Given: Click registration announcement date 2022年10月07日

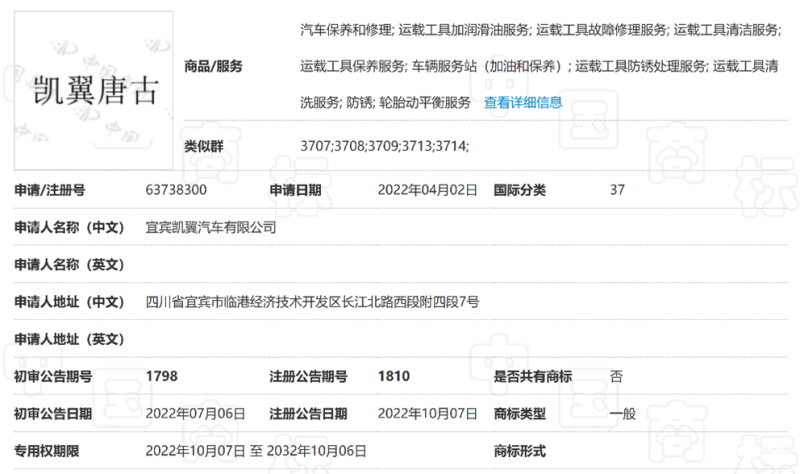Looking at the screenshot, I should point(428,414).
